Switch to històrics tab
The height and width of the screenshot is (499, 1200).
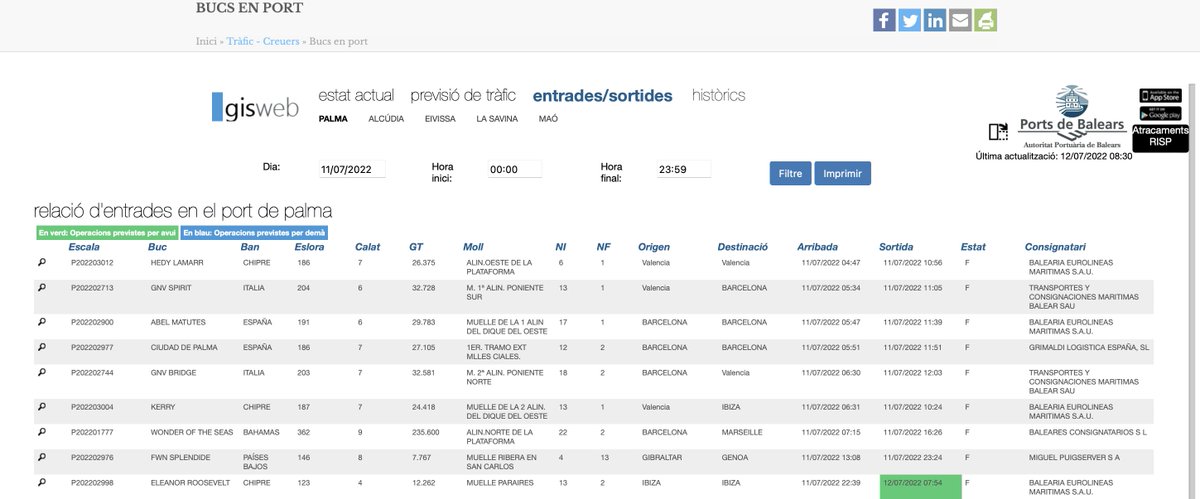coord(718,96)
